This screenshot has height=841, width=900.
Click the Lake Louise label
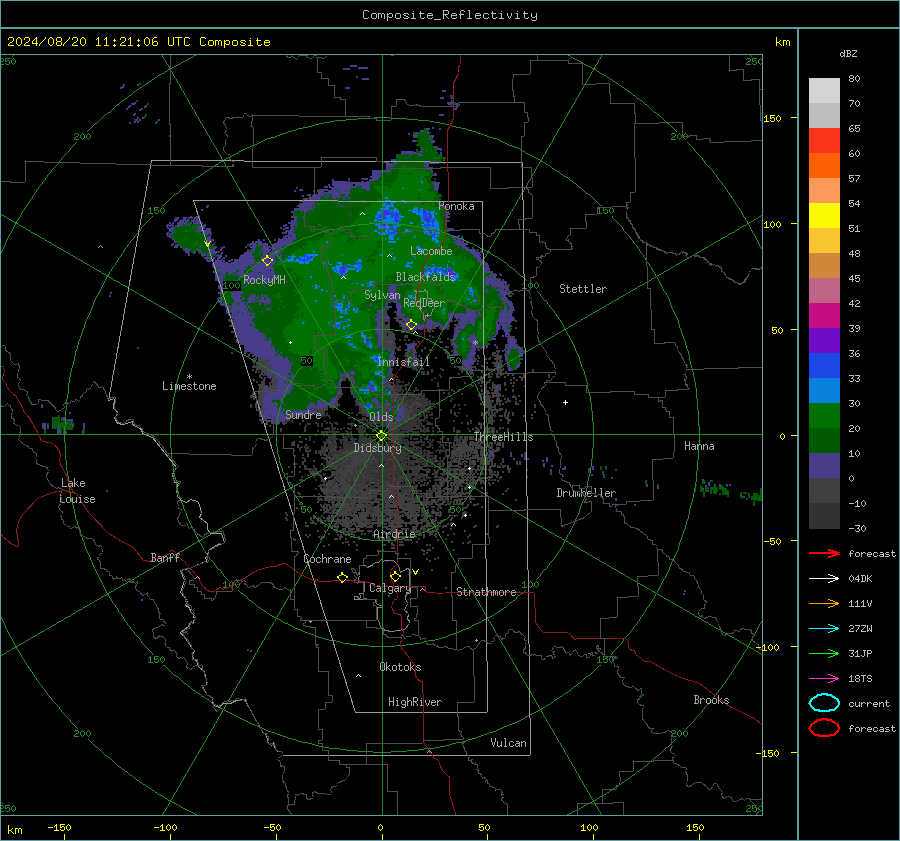78,491
